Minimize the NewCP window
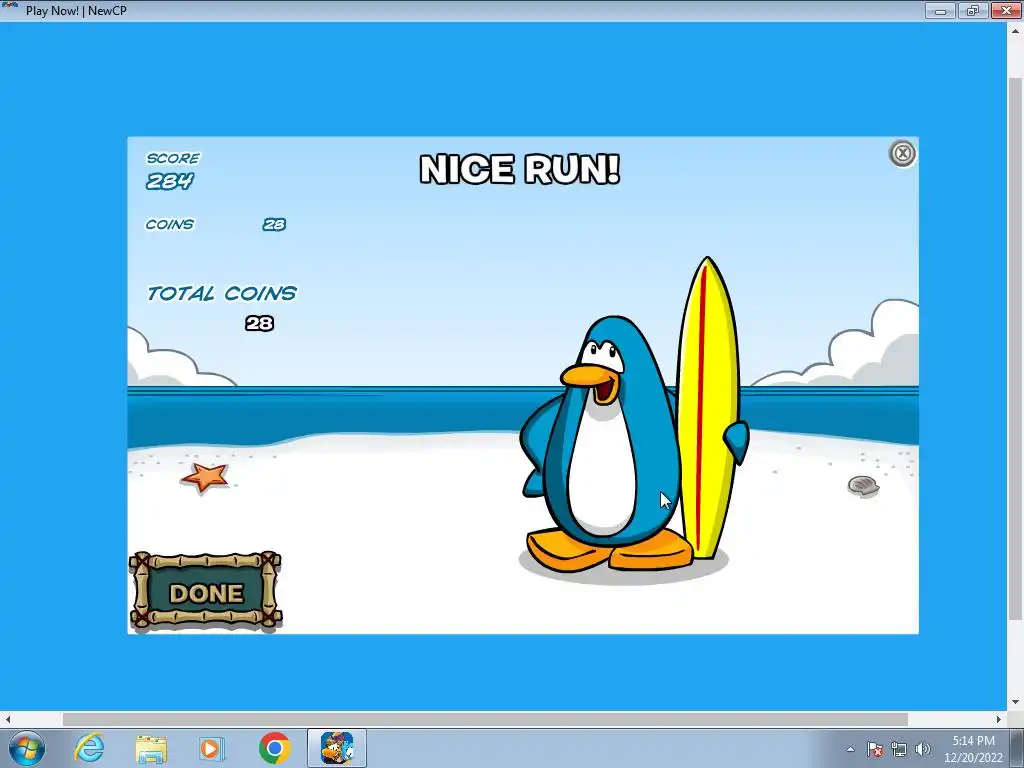1024x768 pixels. [940, 11]
